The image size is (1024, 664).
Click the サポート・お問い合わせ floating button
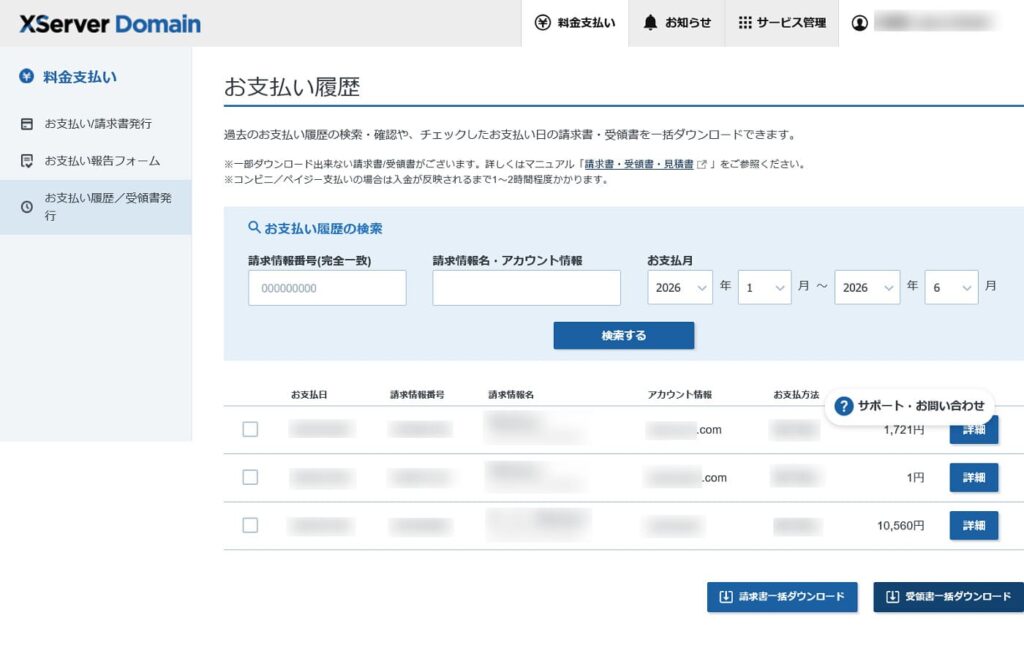[910, 406]
